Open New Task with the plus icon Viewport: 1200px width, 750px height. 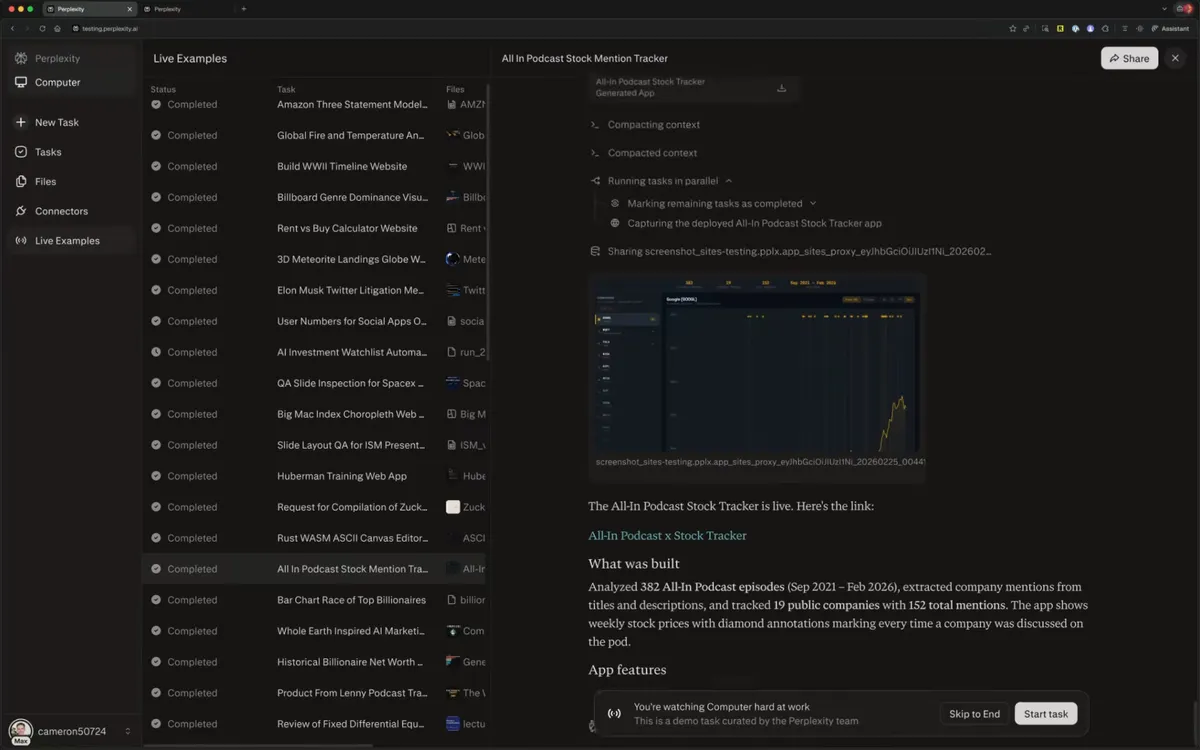pyautogui.click(x=21, y=122)
